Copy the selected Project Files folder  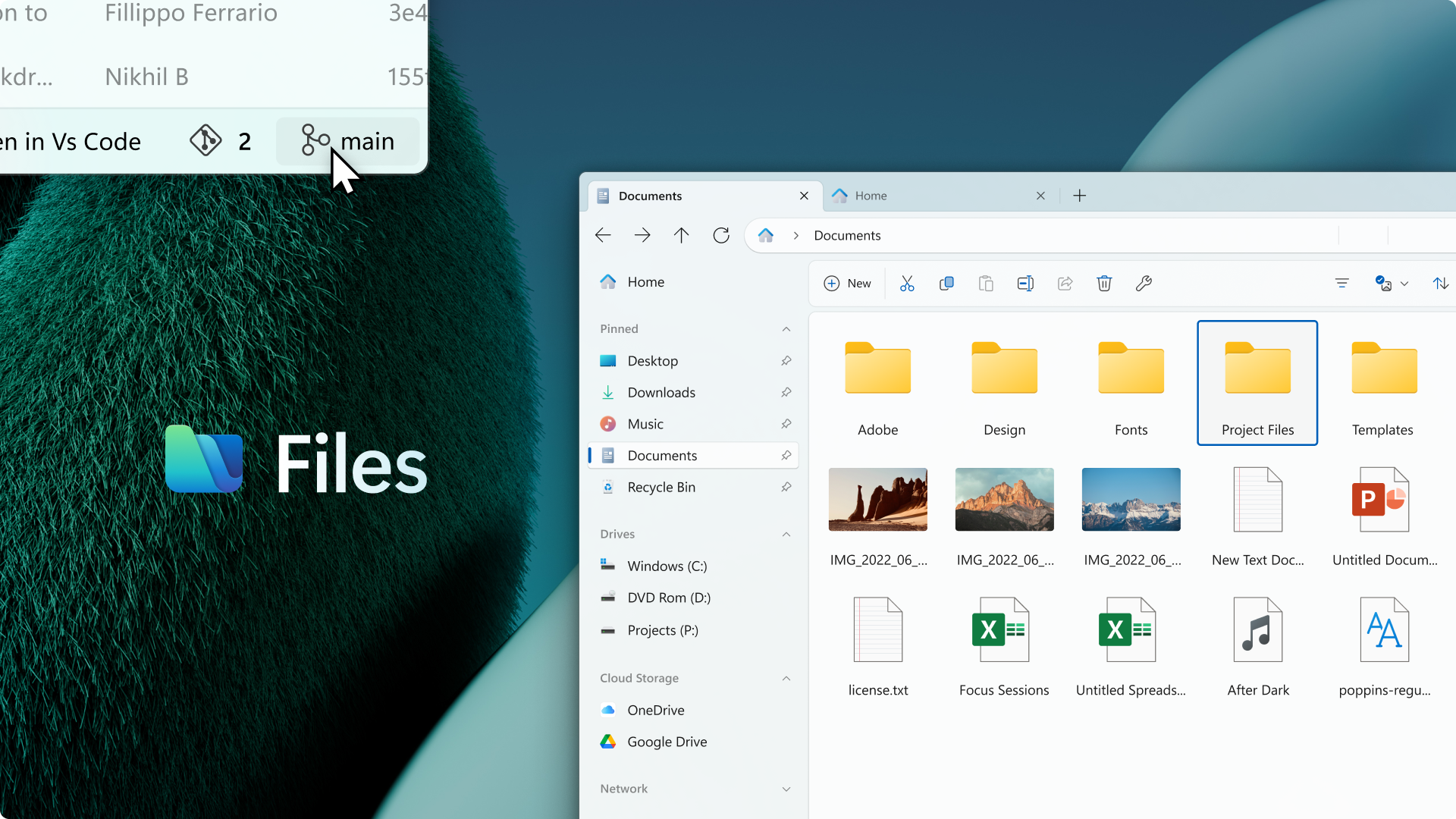click(946, 283)
